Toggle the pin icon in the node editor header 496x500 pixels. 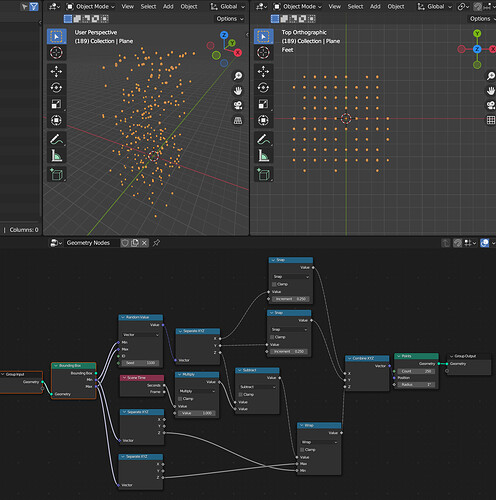click(156, 243)
